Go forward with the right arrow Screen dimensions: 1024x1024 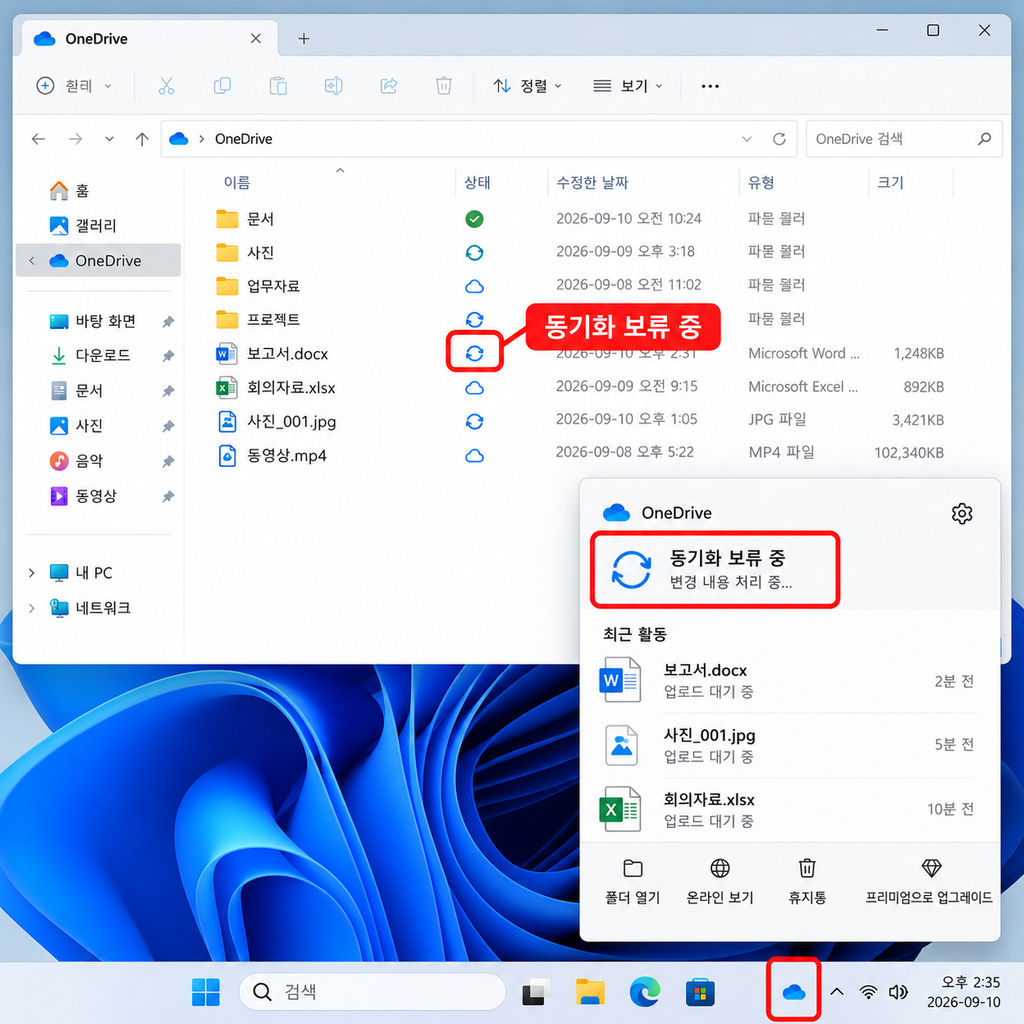point(76,138)
